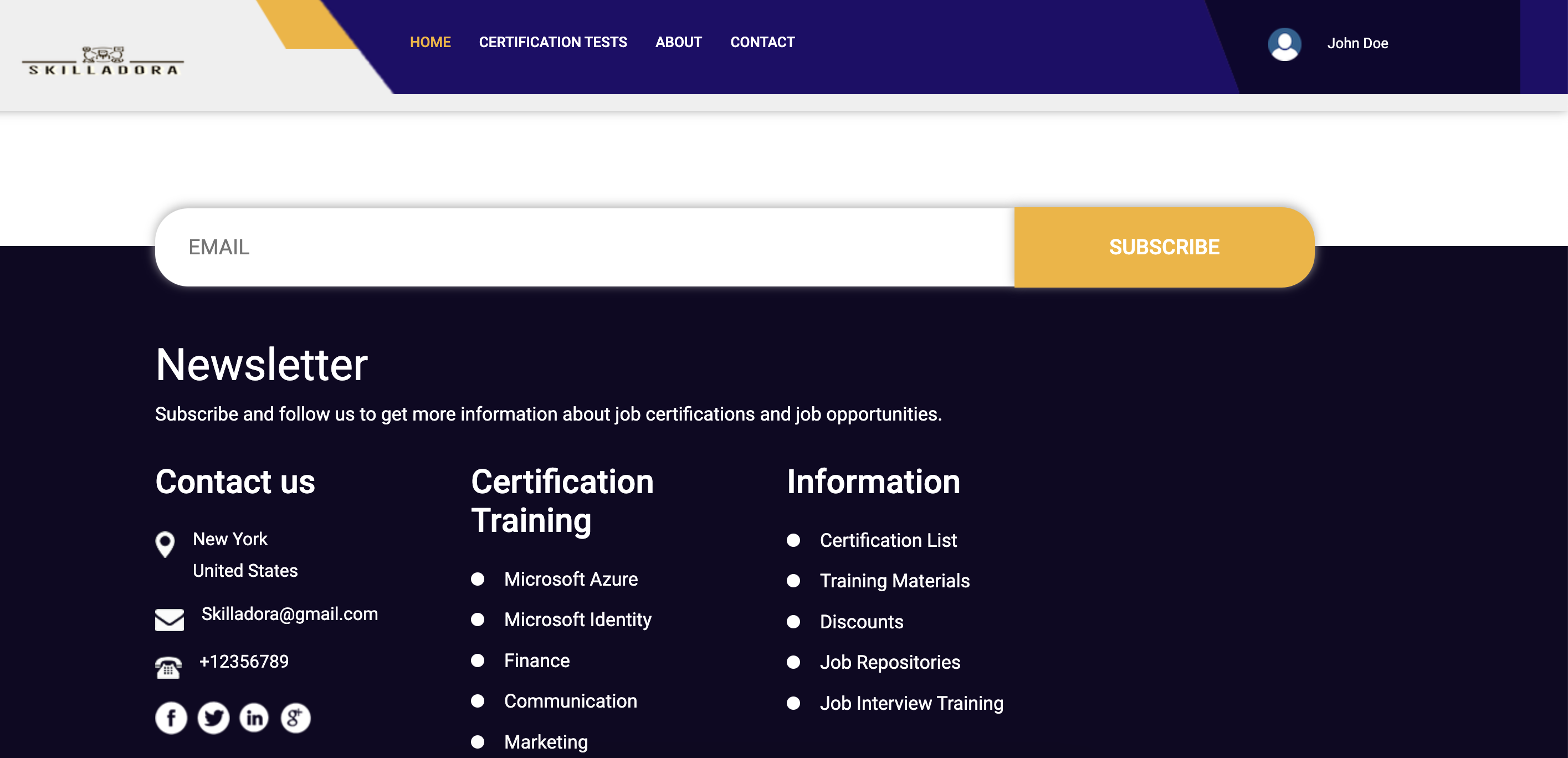
Task: Follow the Job Interview Training link
Action: tap(911, 703)
